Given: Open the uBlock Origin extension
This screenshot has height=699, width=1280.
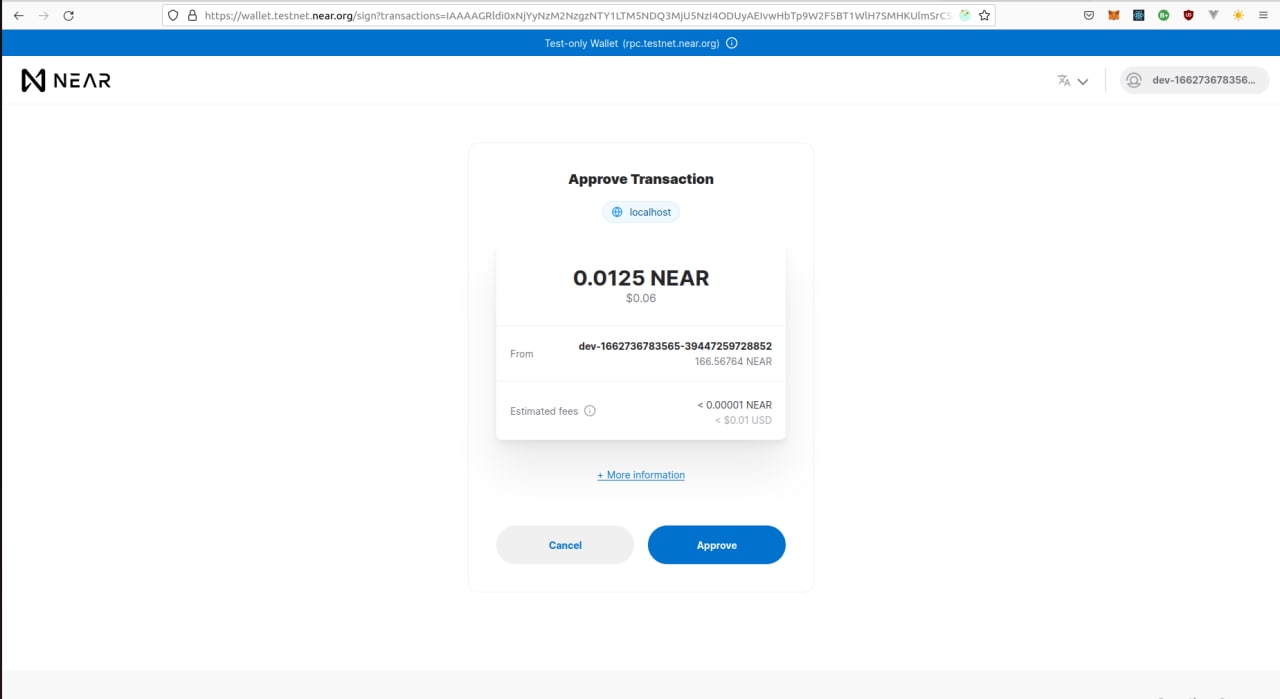Looking at the screenshot, I should pyautogui.click(x=1189, y=16).
